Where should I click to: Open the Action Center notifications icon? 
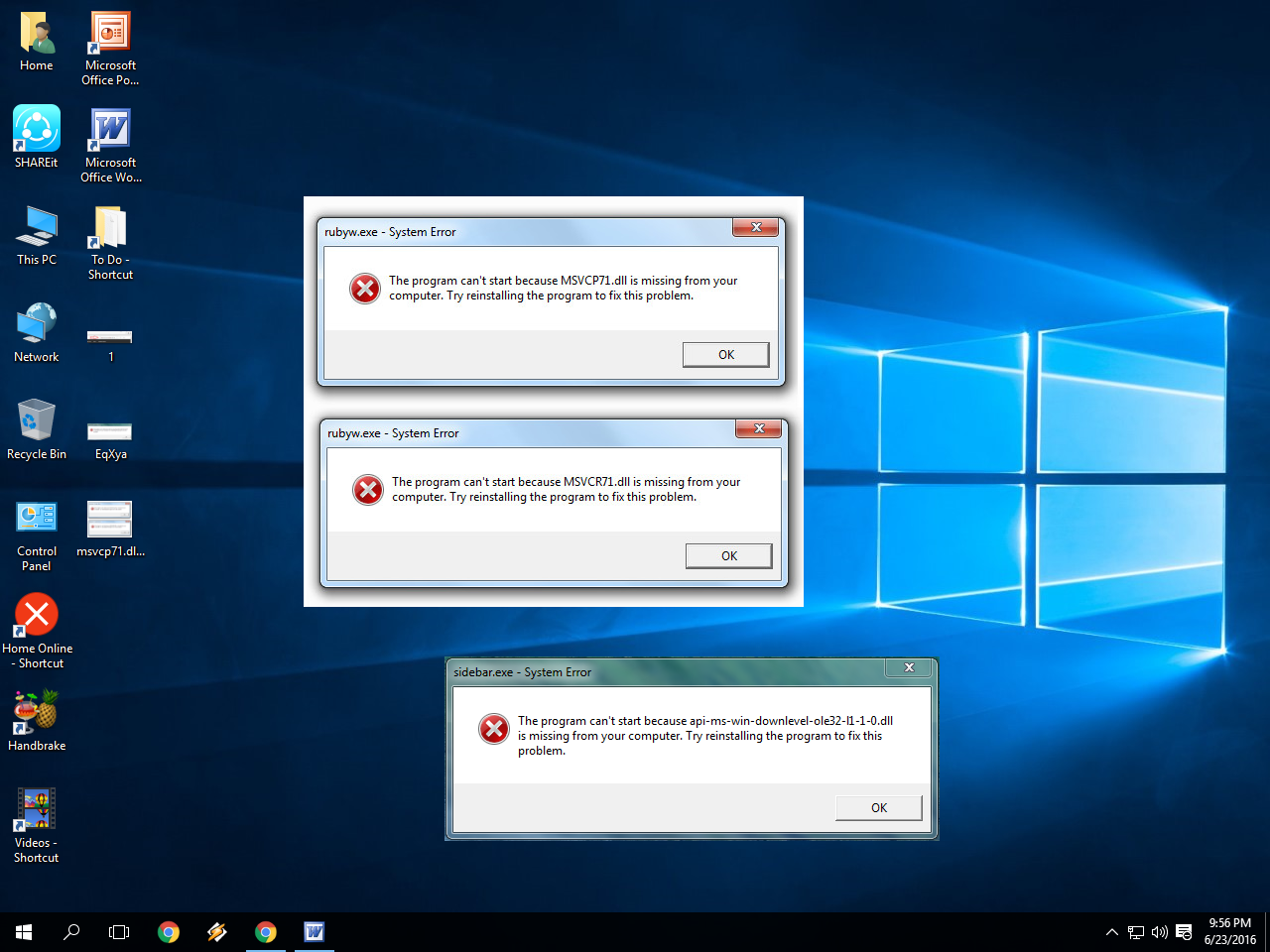(1184, 932)
